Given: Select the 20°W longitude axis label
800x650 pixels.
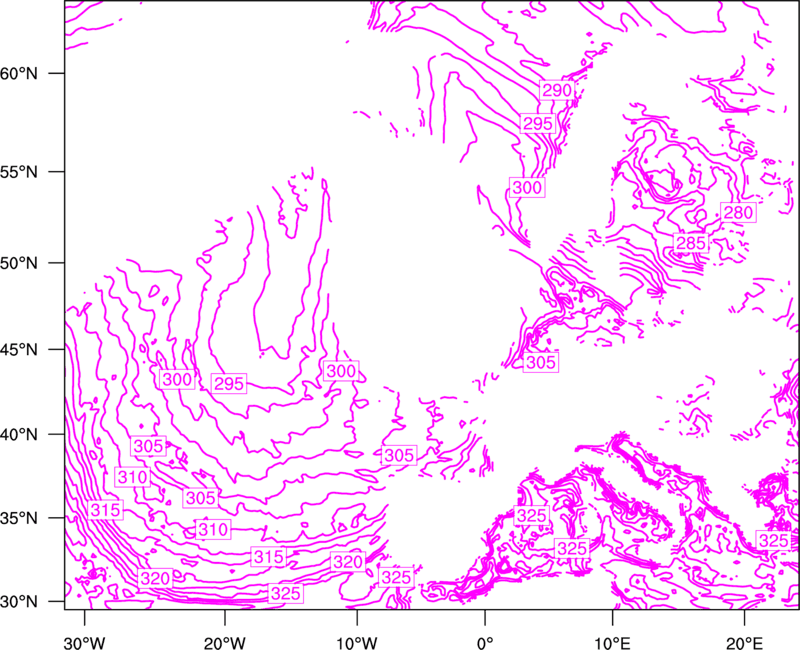Looking at the screenshot, I should [x=225, y=643].
